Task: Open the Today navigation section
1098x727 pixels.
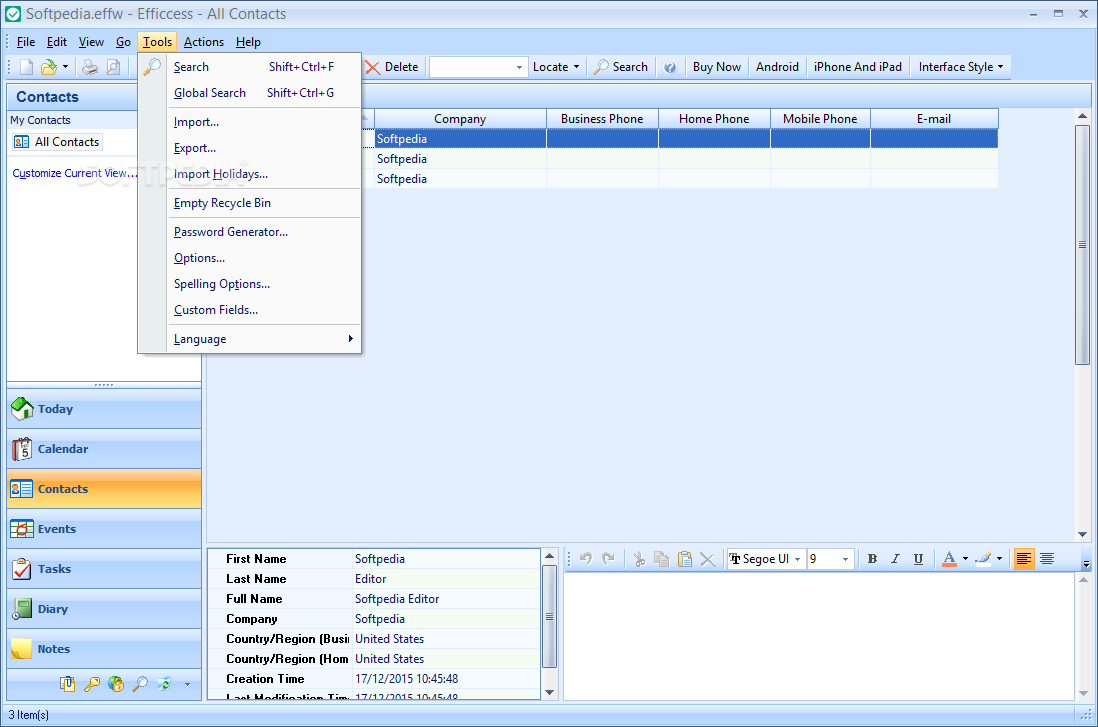Action: click(104, 409)
